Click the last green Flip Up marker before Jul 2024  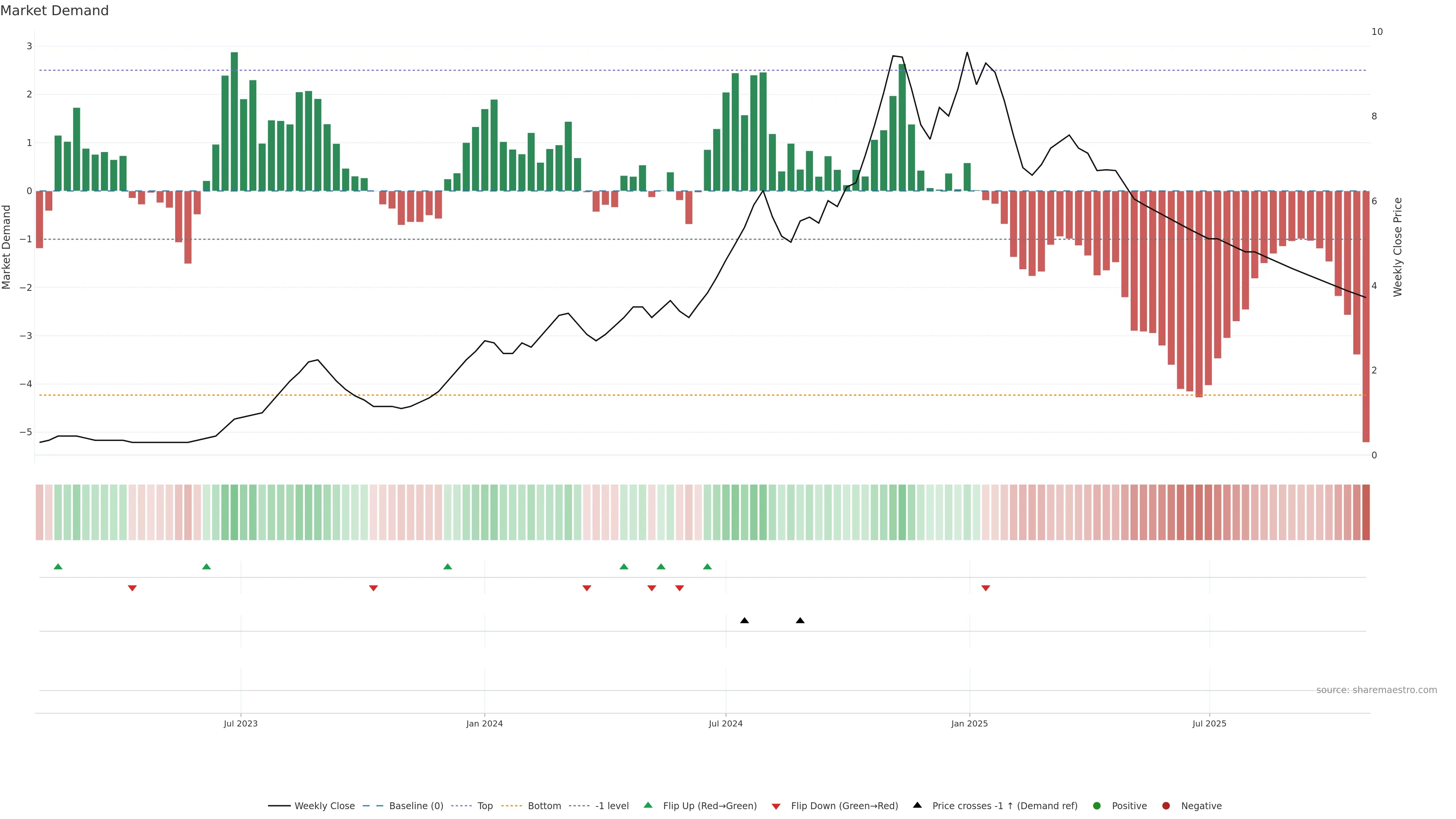707,566
